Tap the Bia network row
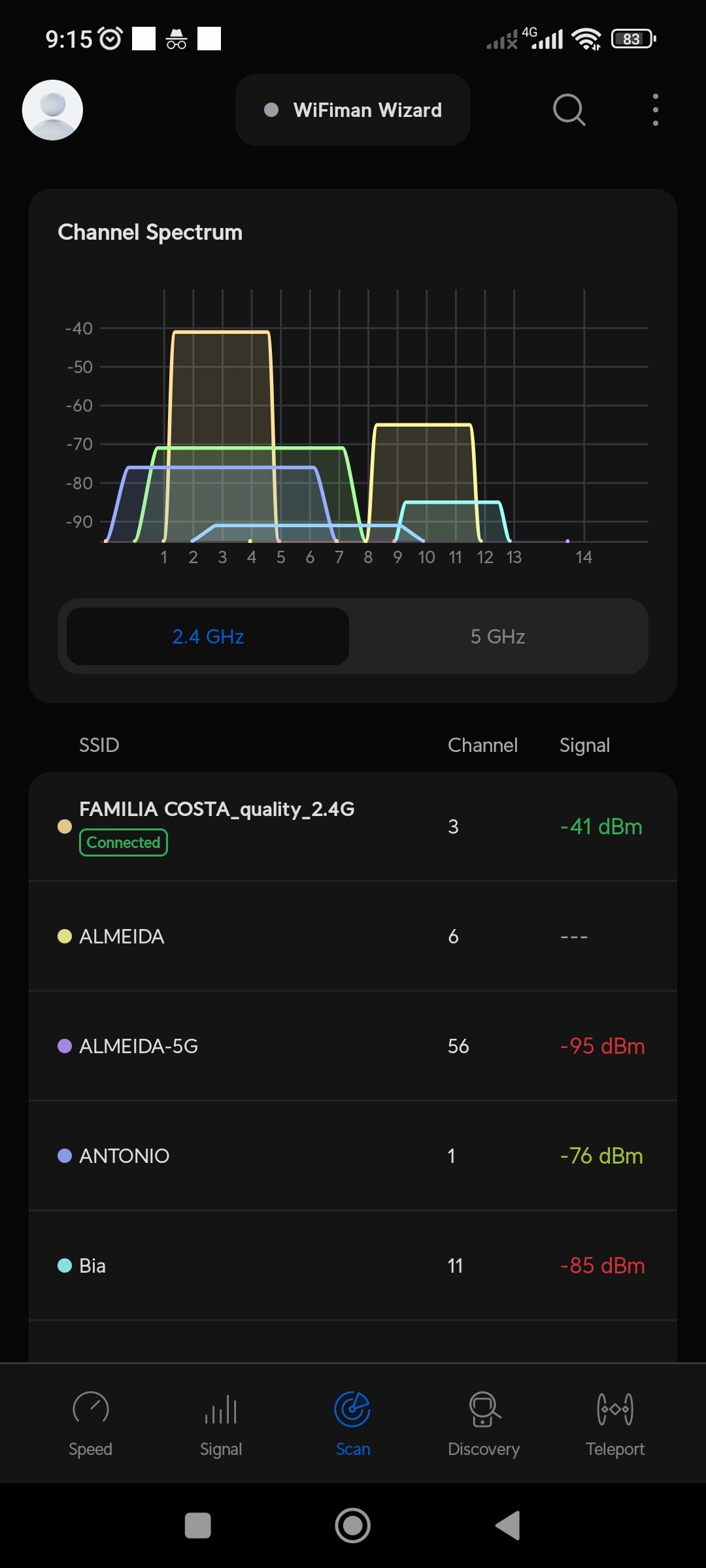Image resolution: width=706 pixels, height=1568 pixels. 353,1266
